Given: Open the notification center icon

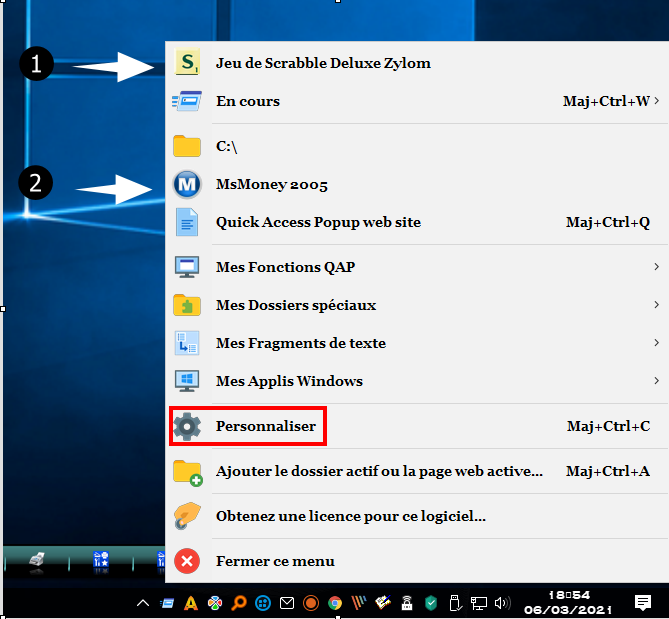Looking at the screenshot, I should (643, 602).
